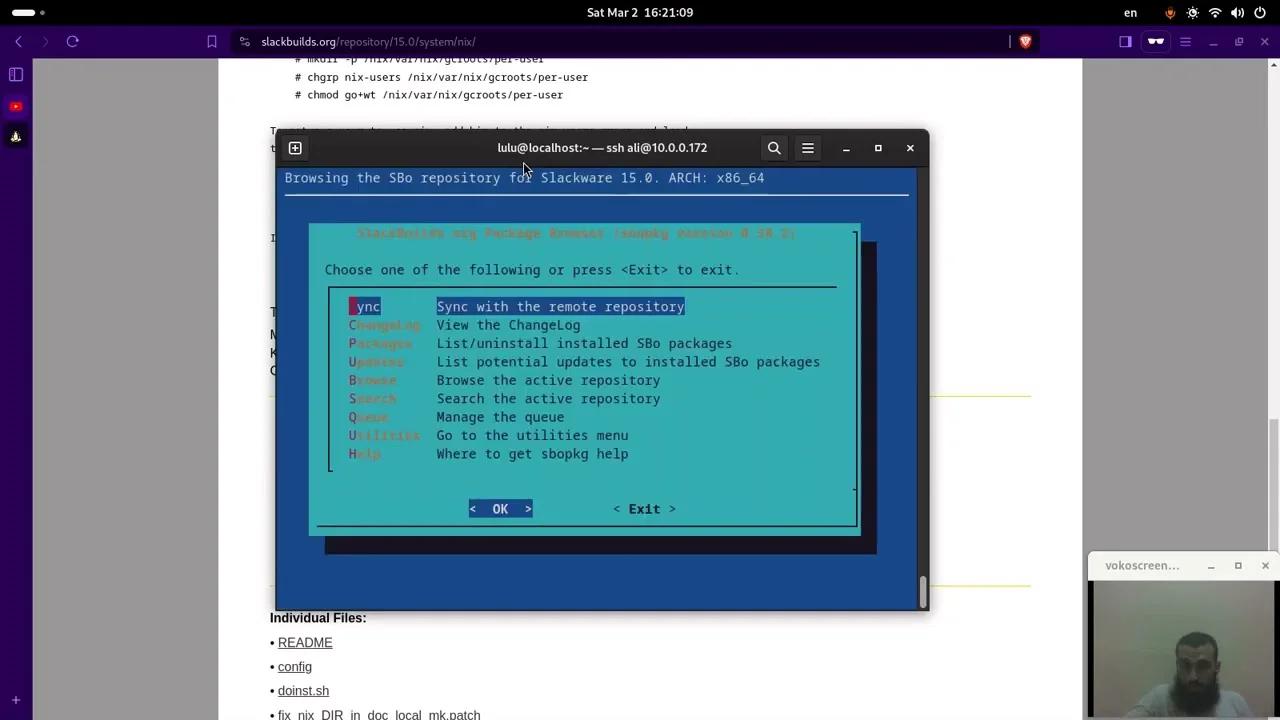The width and height of the screenshot is (1280, 720).
Task: Open a new terminal tab
Action: pos(295,148)
